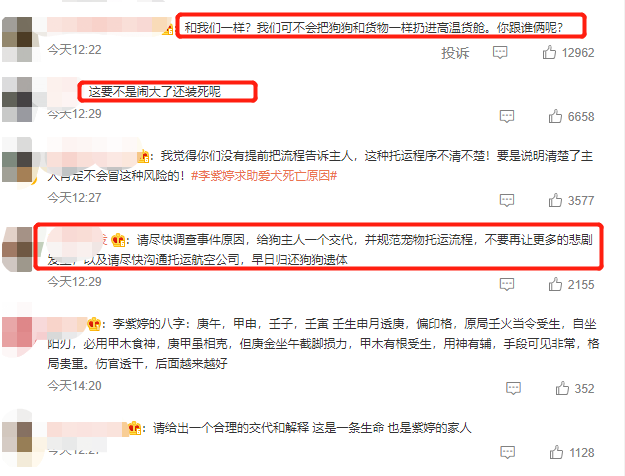
Task: Like the comment with 12962 likes
Action: coord(549,52)
